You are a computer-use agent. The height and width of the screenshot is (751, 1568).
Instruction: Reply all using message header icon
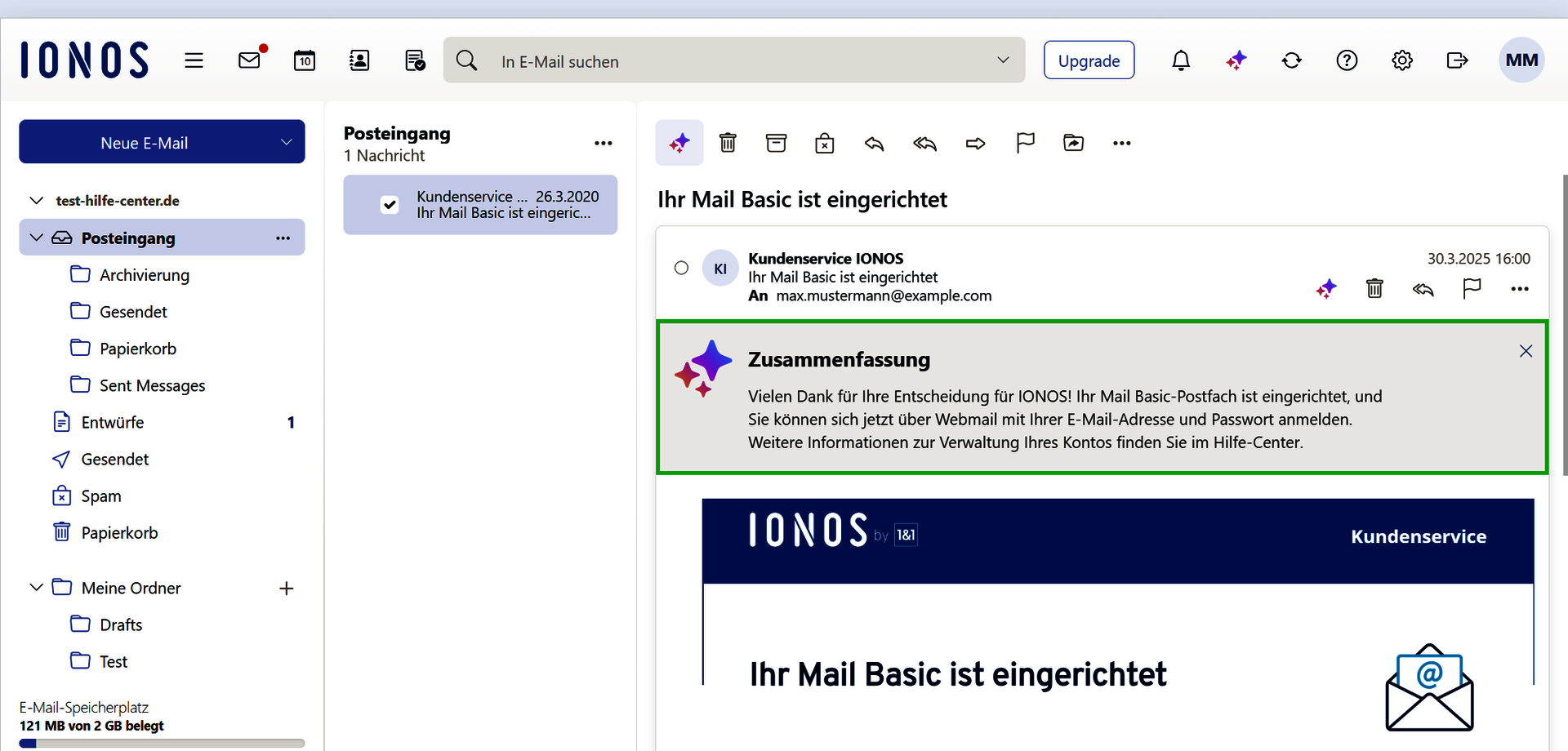(1423, 289)
